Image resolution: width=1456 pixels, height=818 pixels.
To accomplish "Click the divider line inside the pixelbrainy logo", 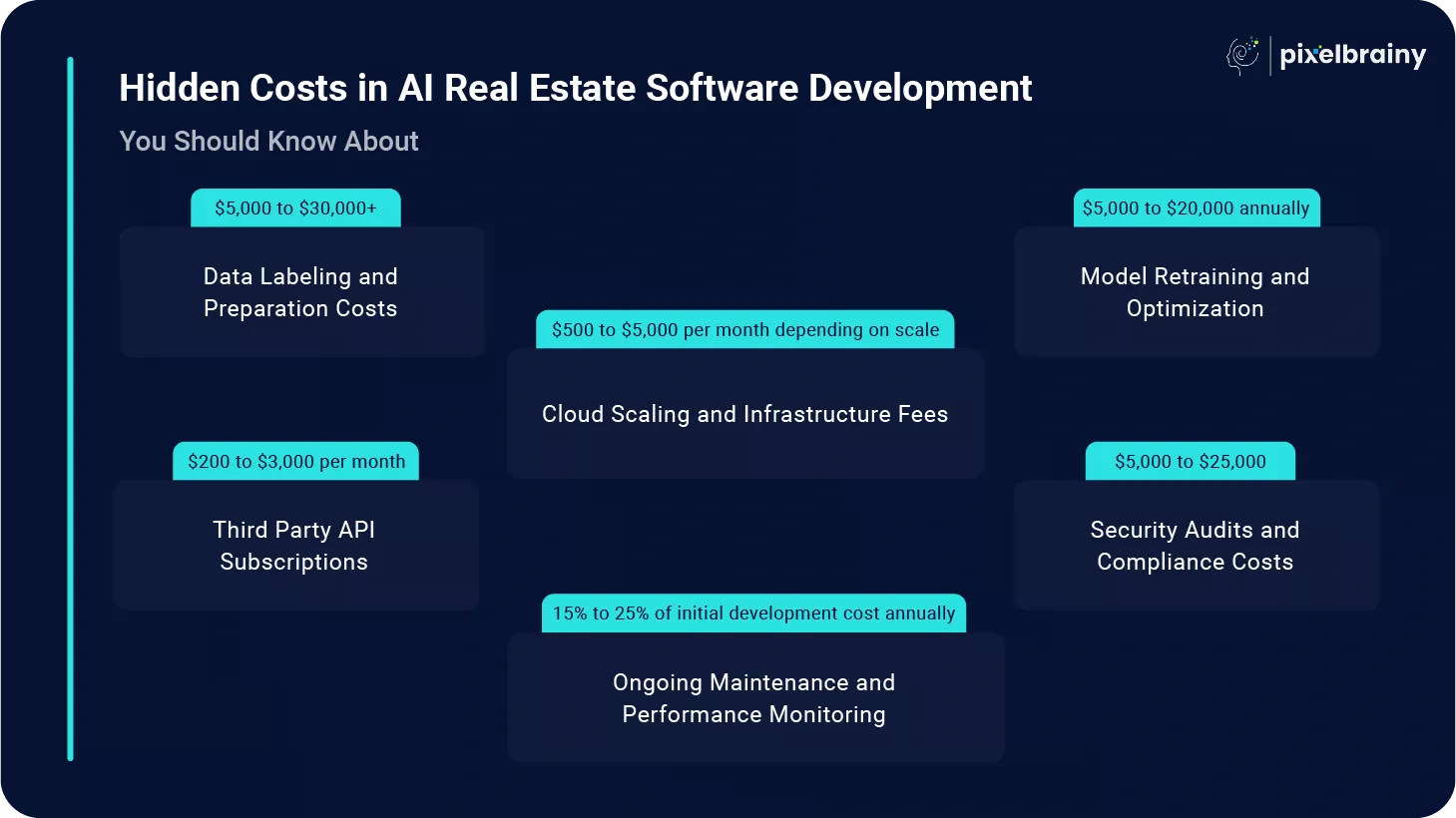I will pos(1270,56).
